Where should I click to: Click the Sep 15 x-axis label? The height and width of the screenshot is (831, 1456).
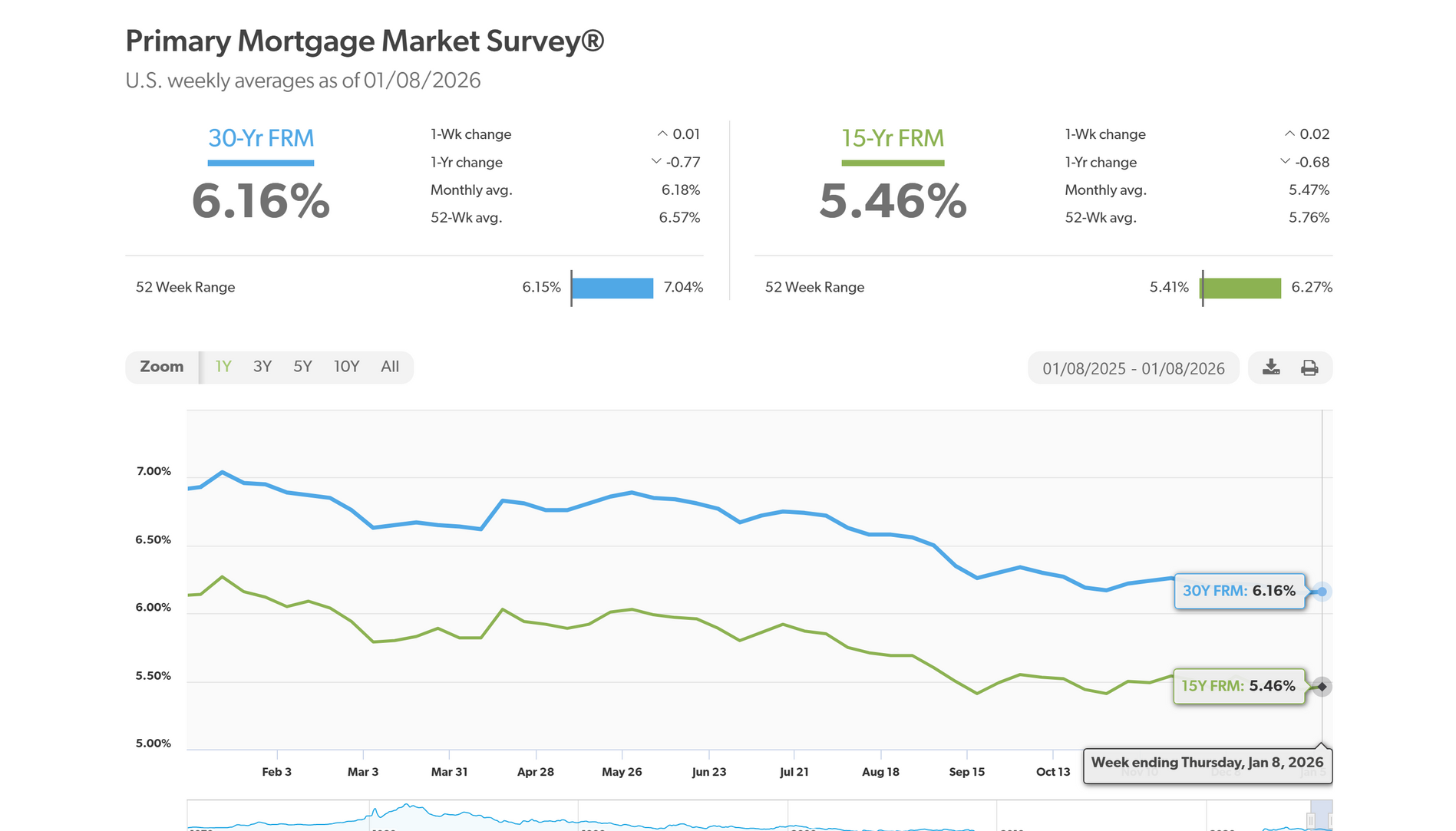point(967,772)
